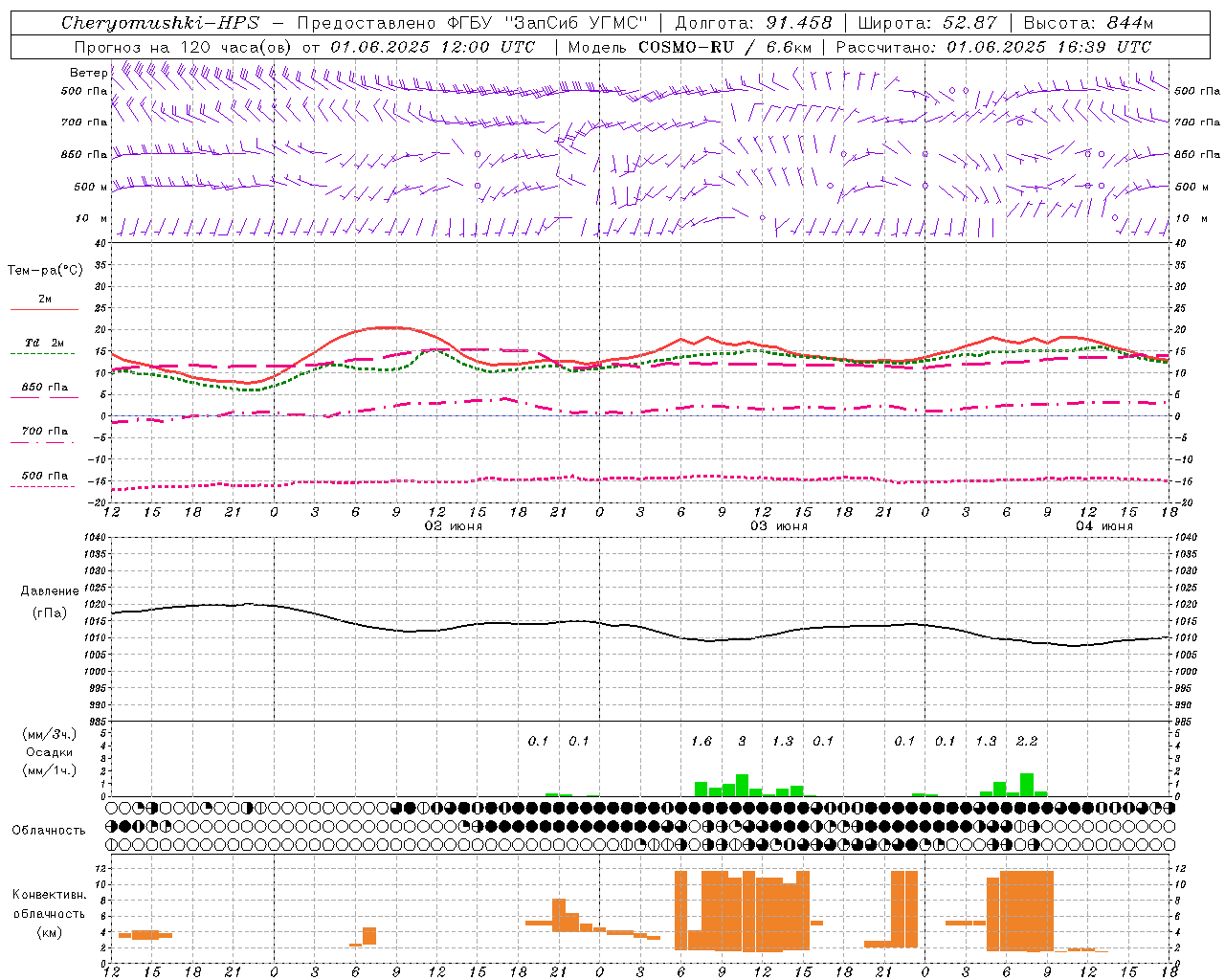Click the precipitation value 1.6
Image resolution: width=1225 pixels, height=980 pixels.
pyautogui.click(x=702, y=741)
